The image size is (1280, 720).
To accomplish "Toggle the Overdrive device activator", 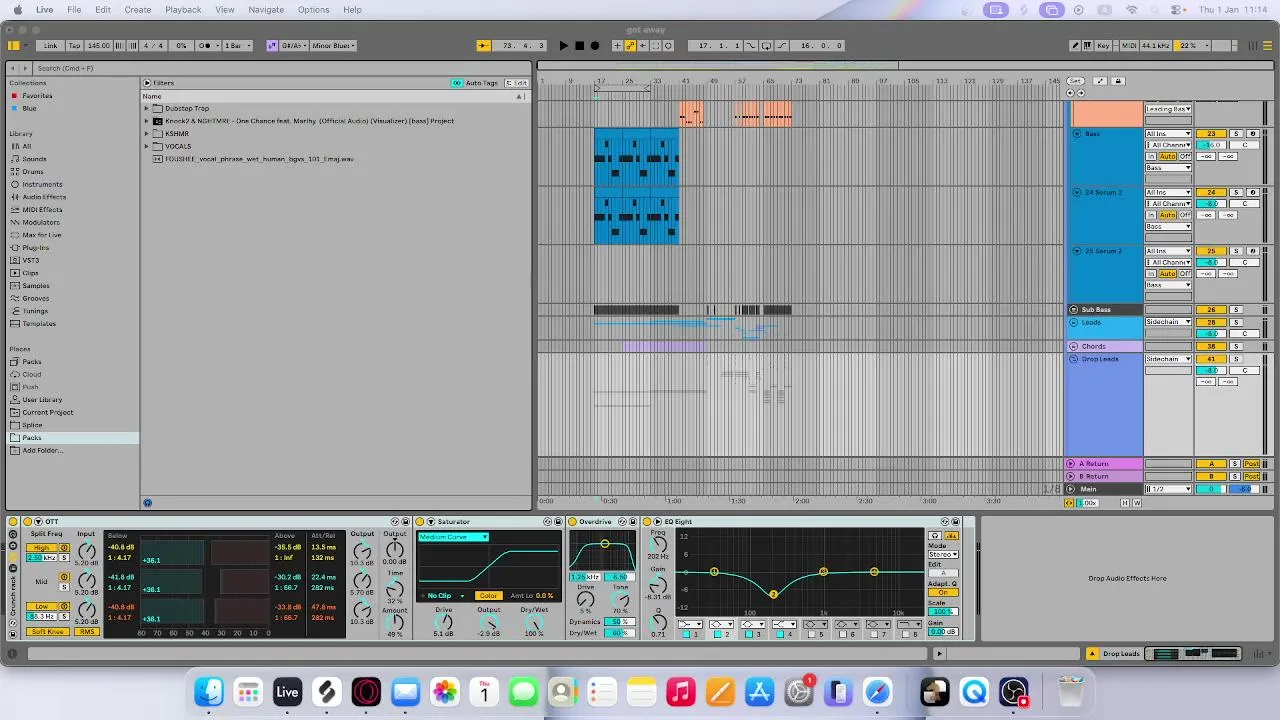I will (x=573, y=521).
